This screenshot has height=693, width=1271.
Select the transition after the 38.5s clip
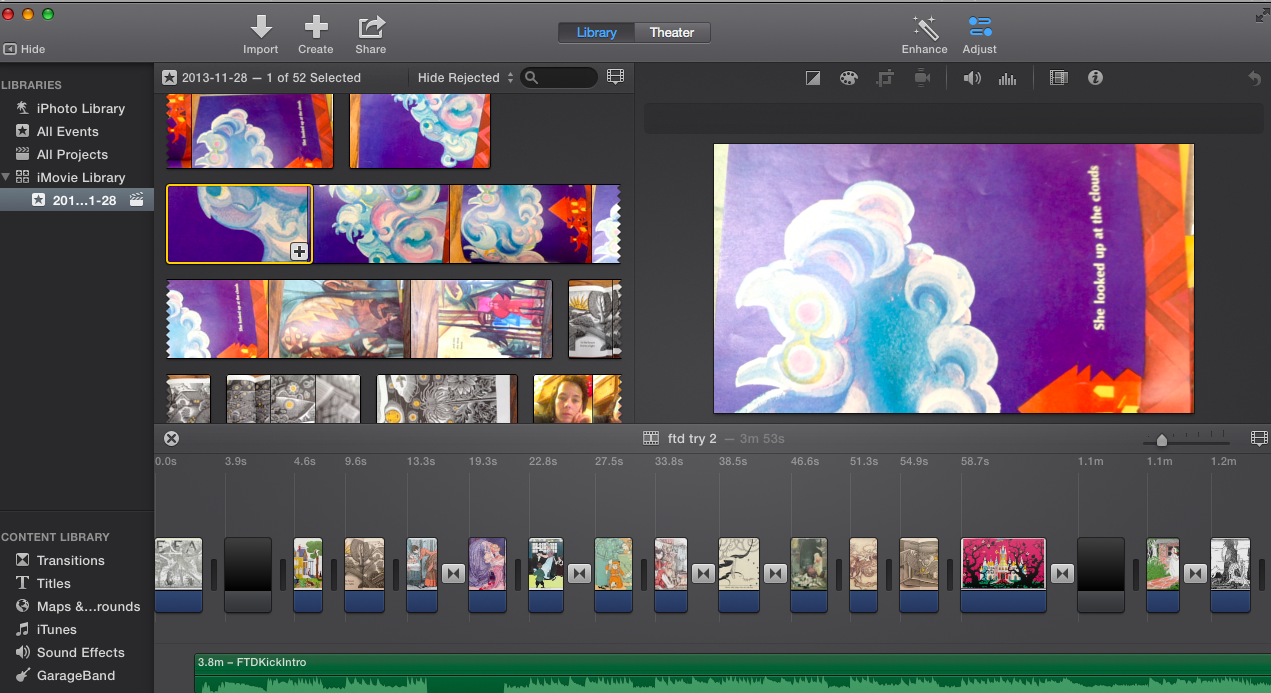coord(776,573)
